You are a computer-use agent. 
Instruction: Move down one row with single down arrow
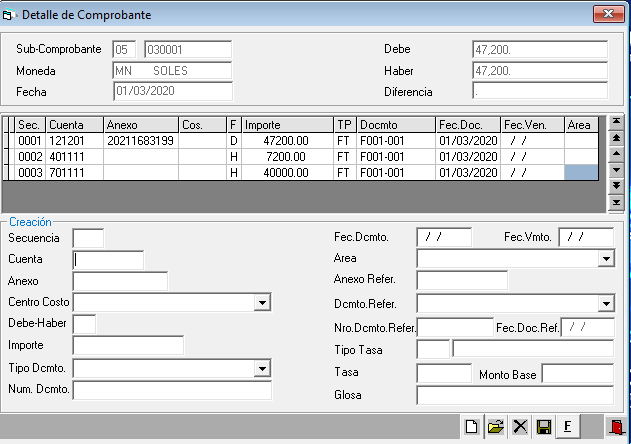click(616, 171)
